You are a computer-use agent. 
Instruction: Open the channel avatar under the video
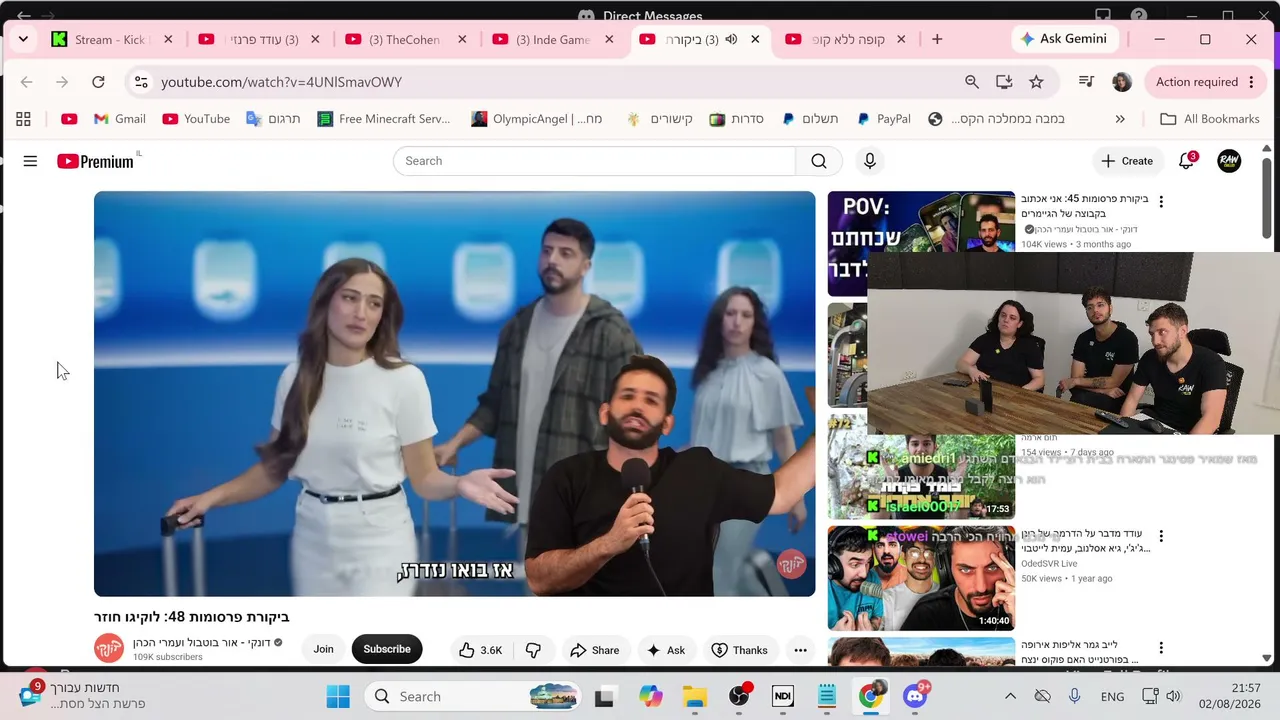tap(109, 648)
